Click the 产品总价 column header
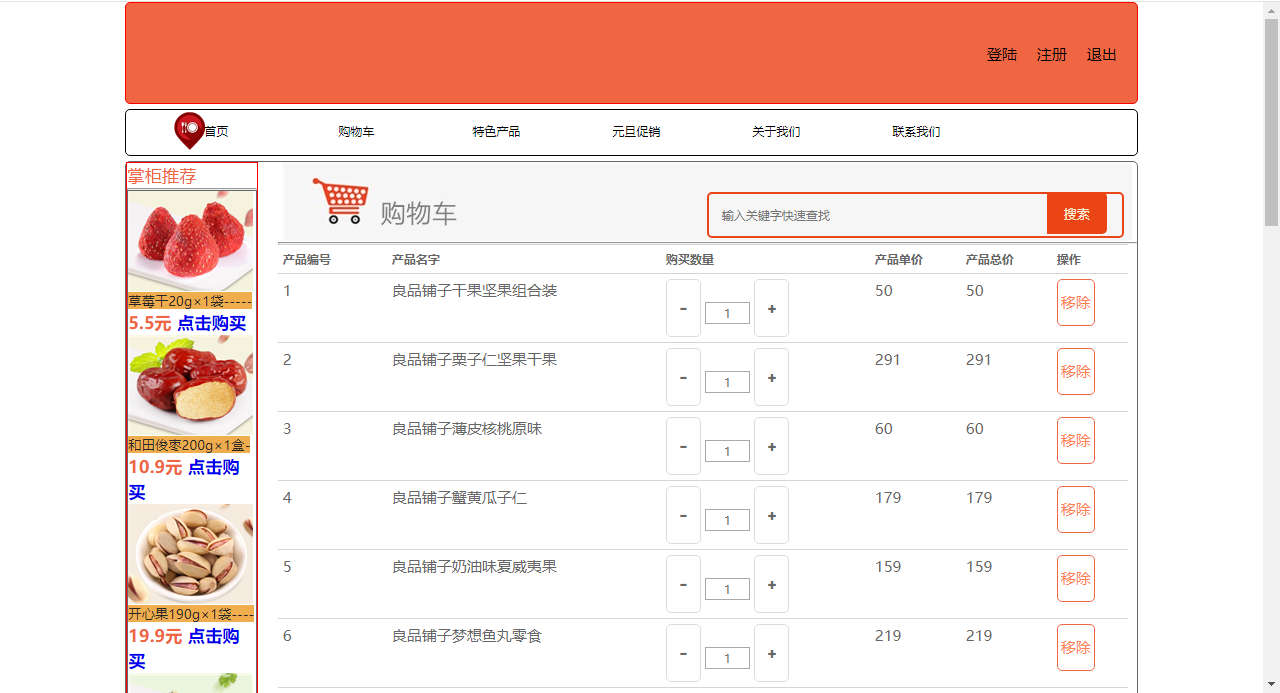The image size is (1280, 693). 990,260
